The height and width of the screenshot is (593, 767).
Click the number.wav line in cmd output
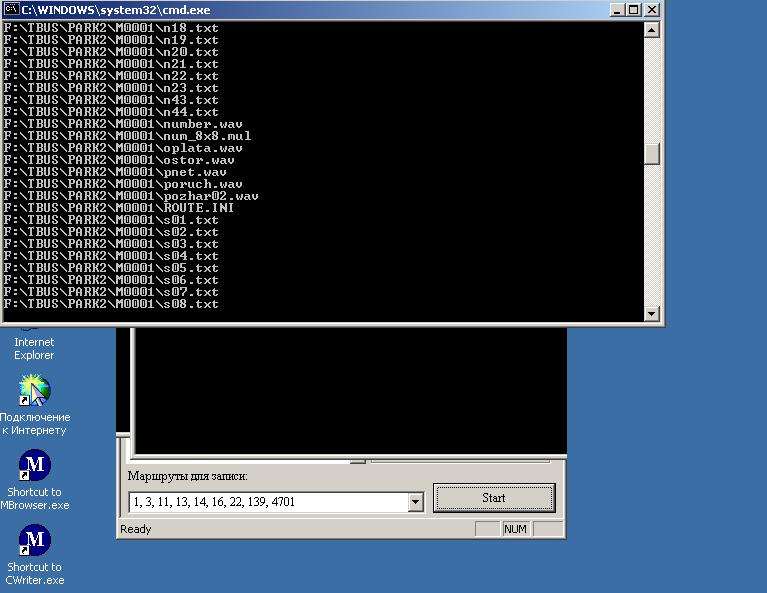[123, 124]
